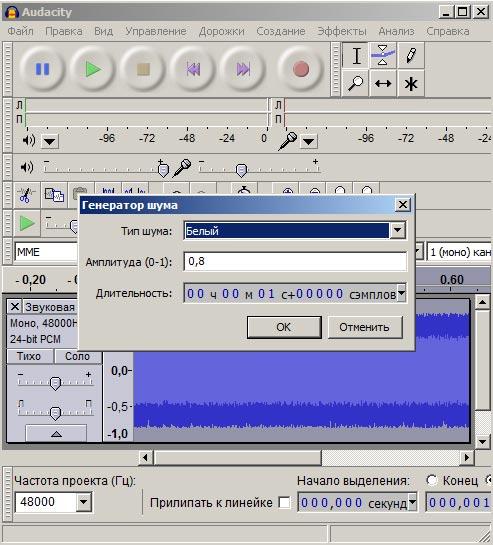Open the Дорожки menu
This screenshot has width=493, height=545.
pos(221,31)
